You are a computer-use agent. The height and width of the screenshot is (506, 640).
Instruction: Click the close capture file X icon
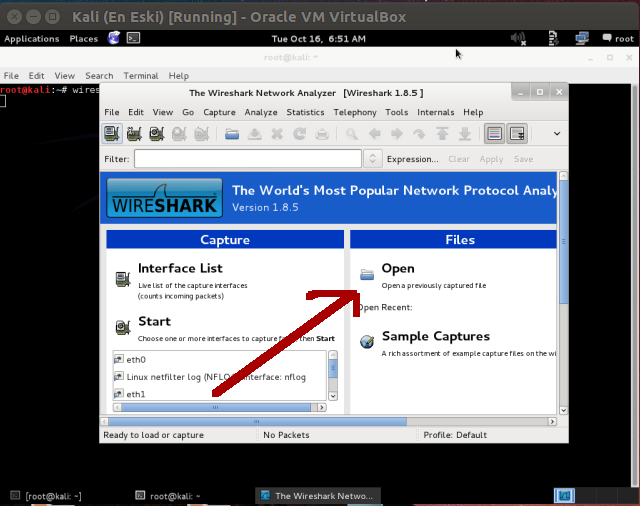[277, 134]
